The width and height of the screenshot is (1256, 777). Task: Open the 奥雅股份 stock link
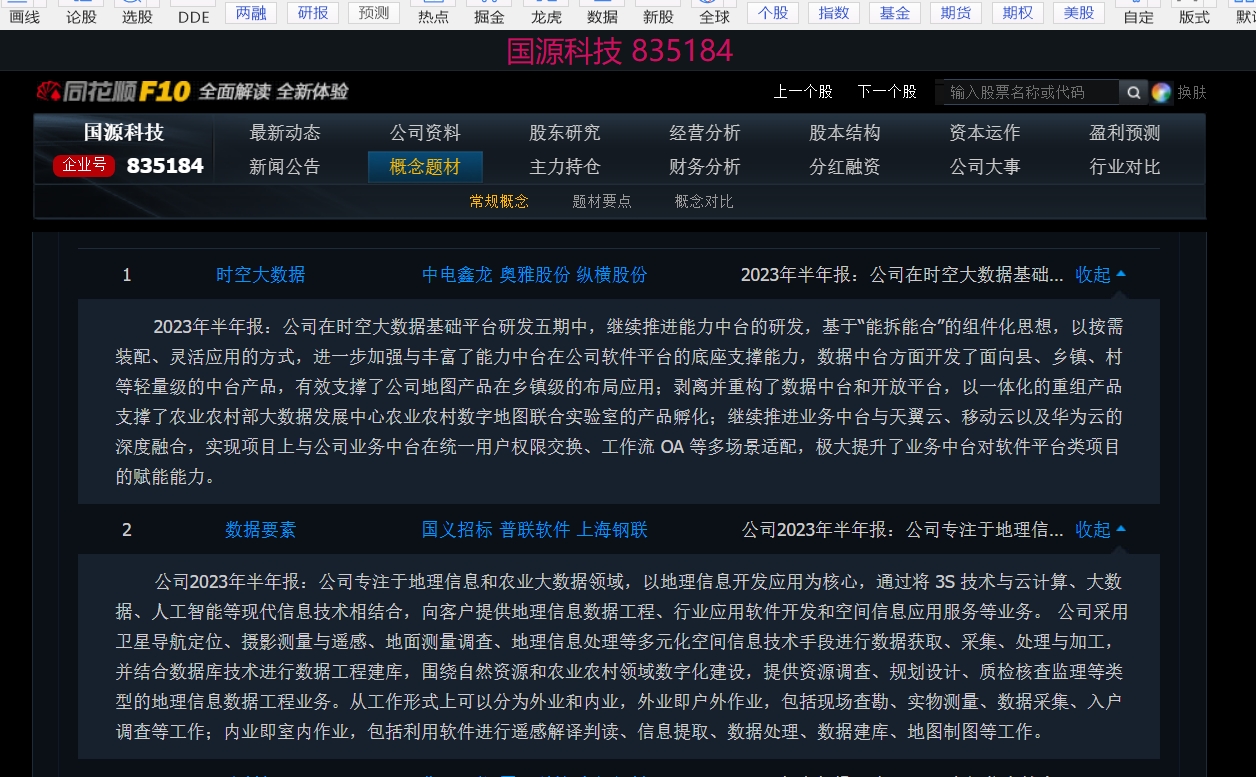(535, 275)
